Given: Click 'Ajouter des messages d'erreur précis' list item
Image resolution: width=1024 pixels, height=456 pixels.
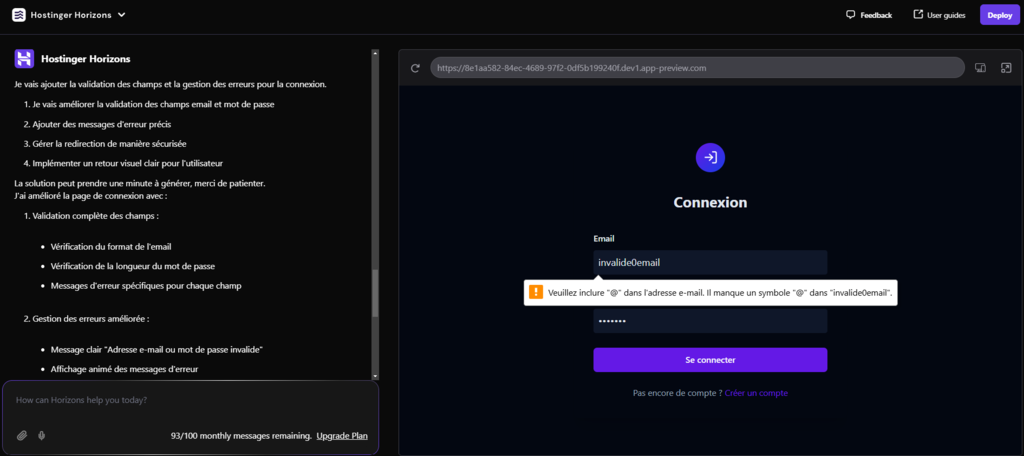Looking at the screenshot, I should click(102, 124).
